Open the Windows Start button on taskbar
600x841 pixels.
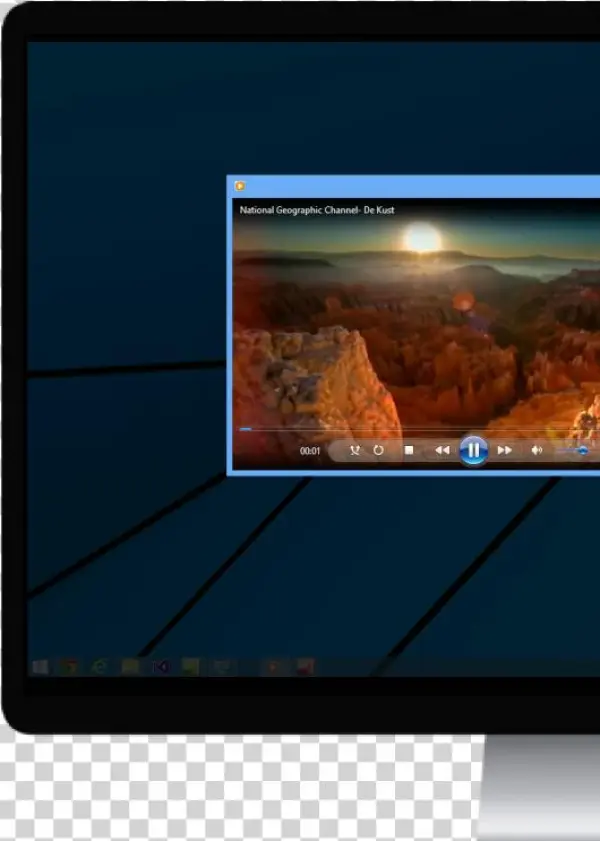pos(40,667)
